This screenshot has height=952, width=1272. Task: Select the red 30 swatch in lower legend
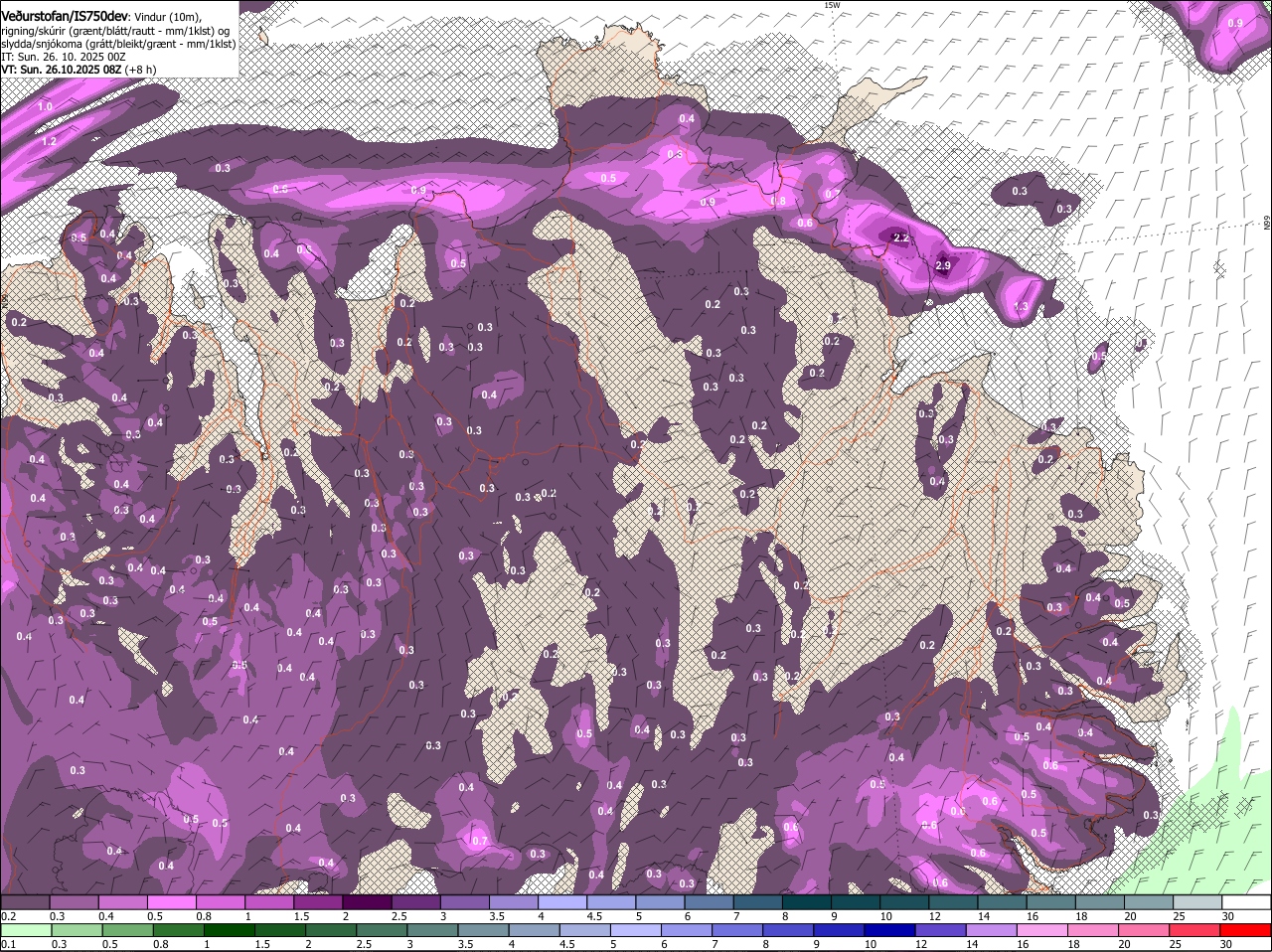click(x=1245, y=930)
